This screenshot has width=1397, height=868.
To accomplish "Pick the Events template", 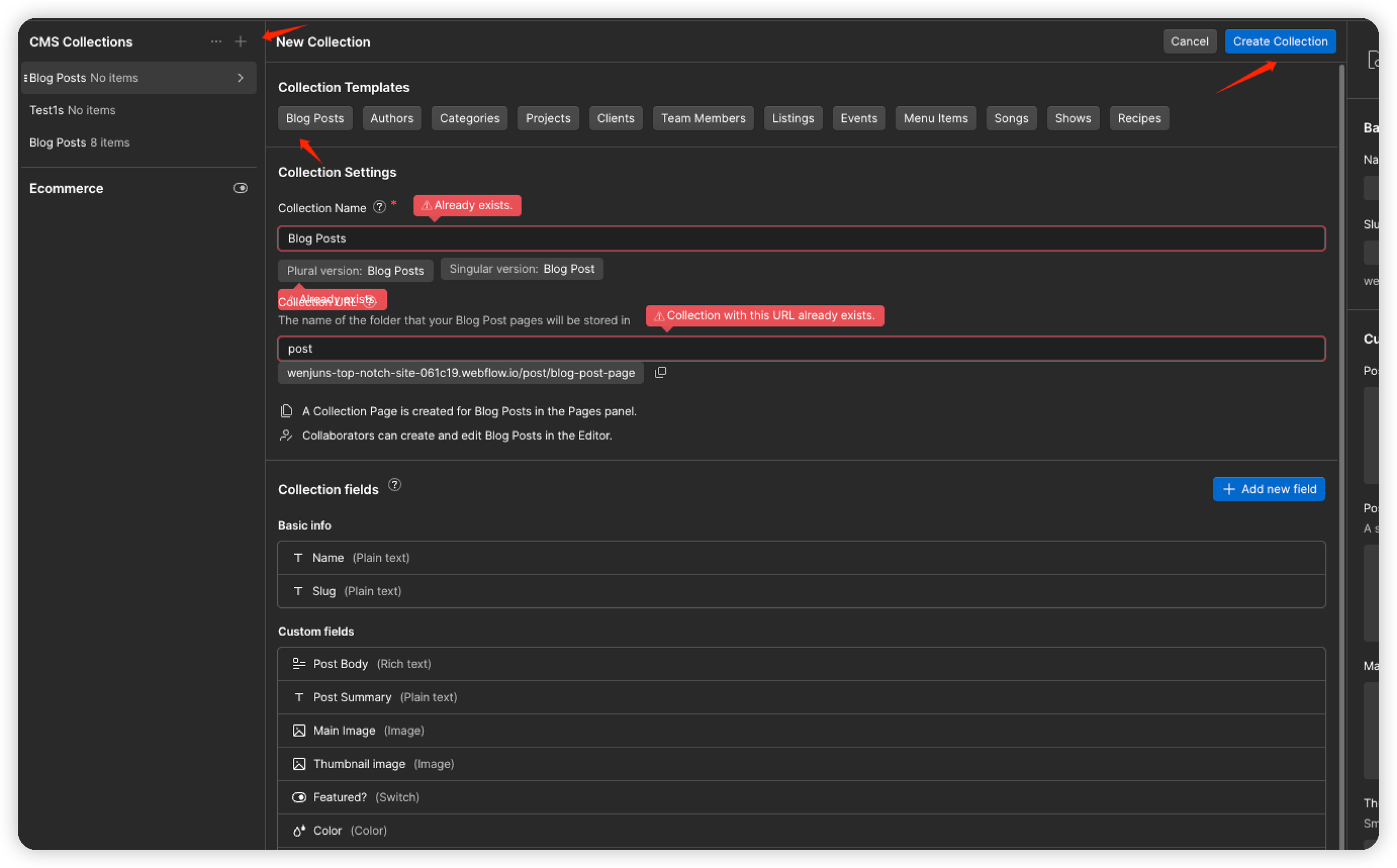I will (x=859, y=118).
